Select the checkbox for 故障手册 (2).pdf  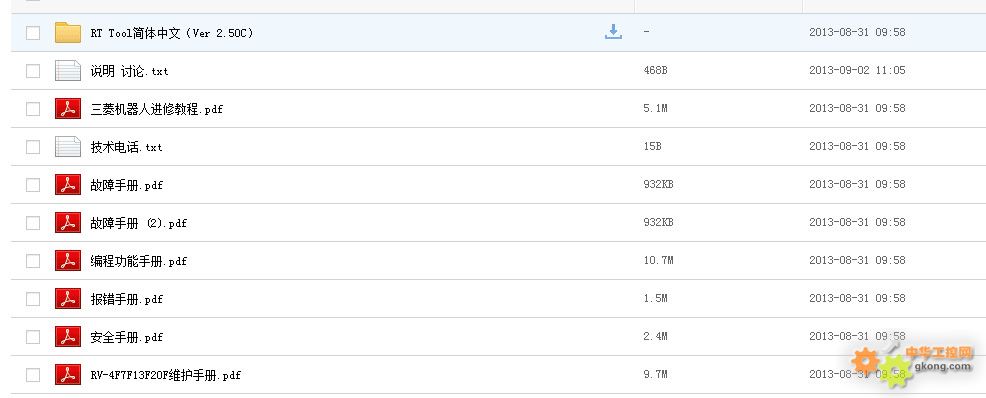pyautogui.click(x=33, y=223)
